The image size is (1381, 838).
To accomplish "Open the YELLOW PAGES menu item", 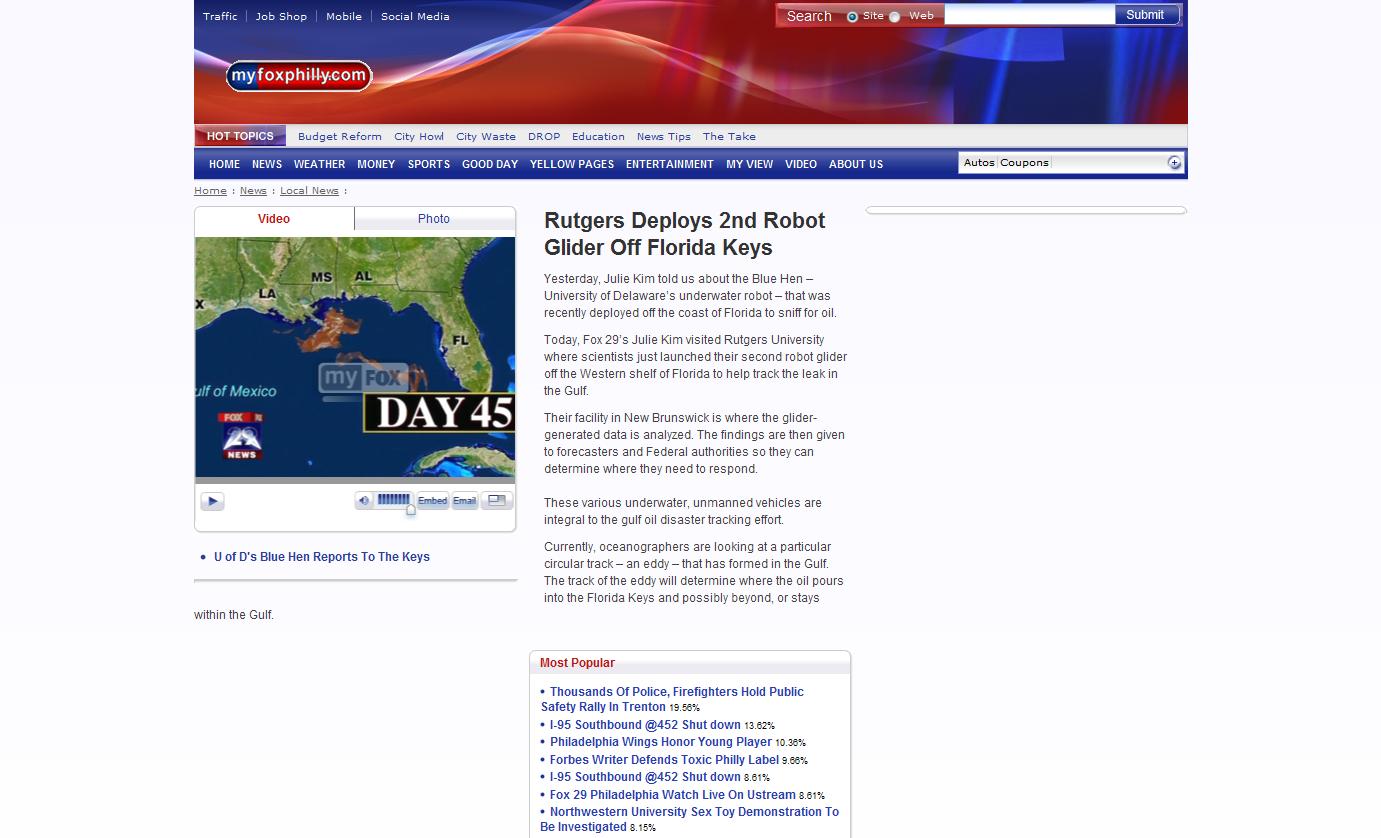I will 572,164.
